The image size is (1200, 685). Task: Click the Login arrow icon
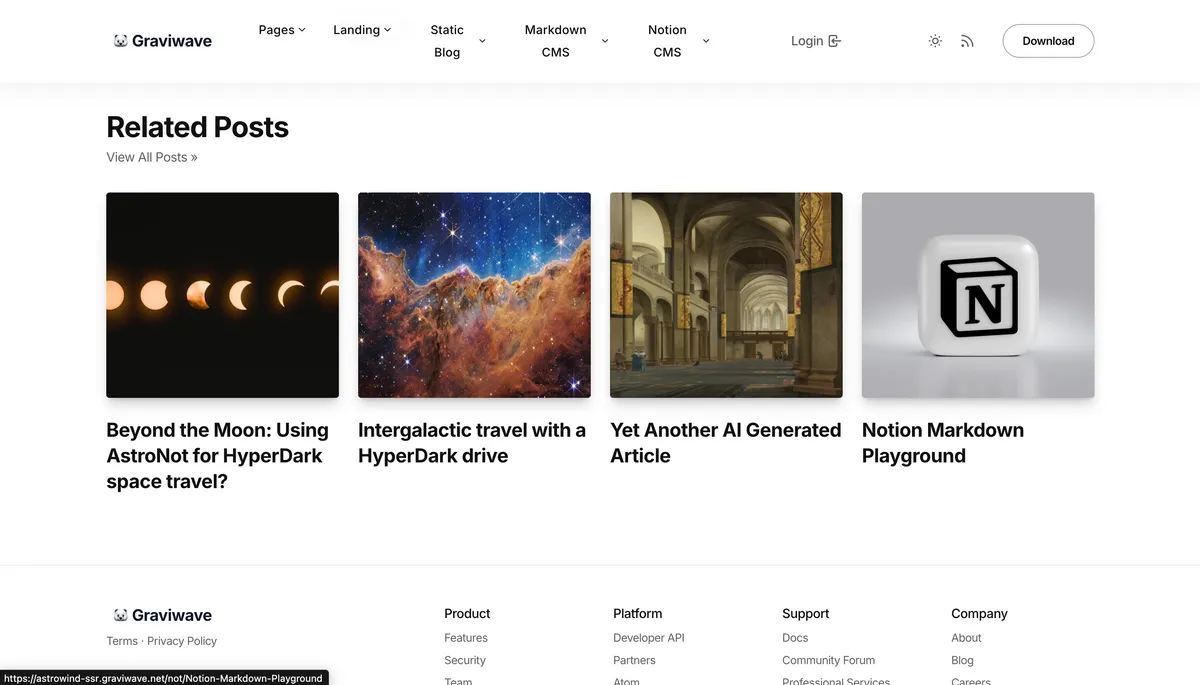835,41
